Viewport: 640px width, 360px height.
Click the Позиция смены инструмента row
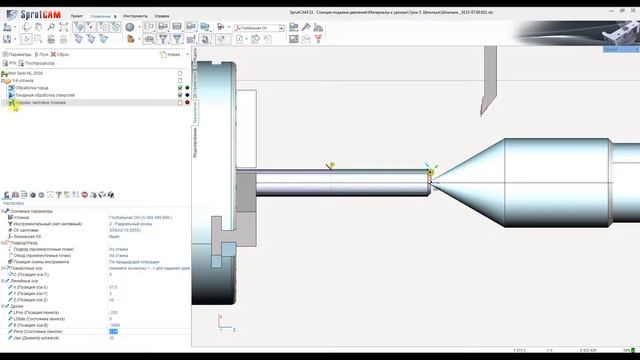(95, 262)
